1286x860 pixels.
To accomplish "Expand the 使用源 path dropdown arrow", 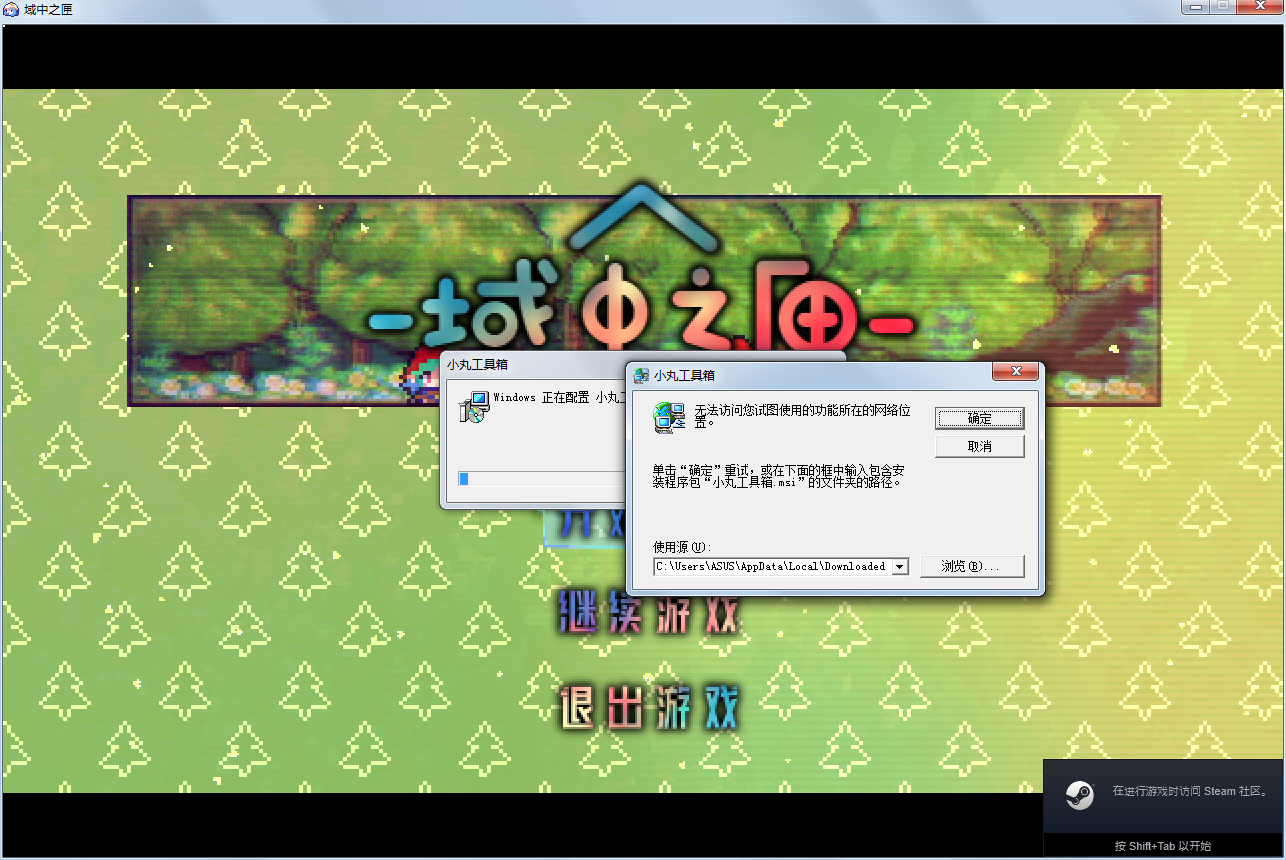I will tap(899, 566).
